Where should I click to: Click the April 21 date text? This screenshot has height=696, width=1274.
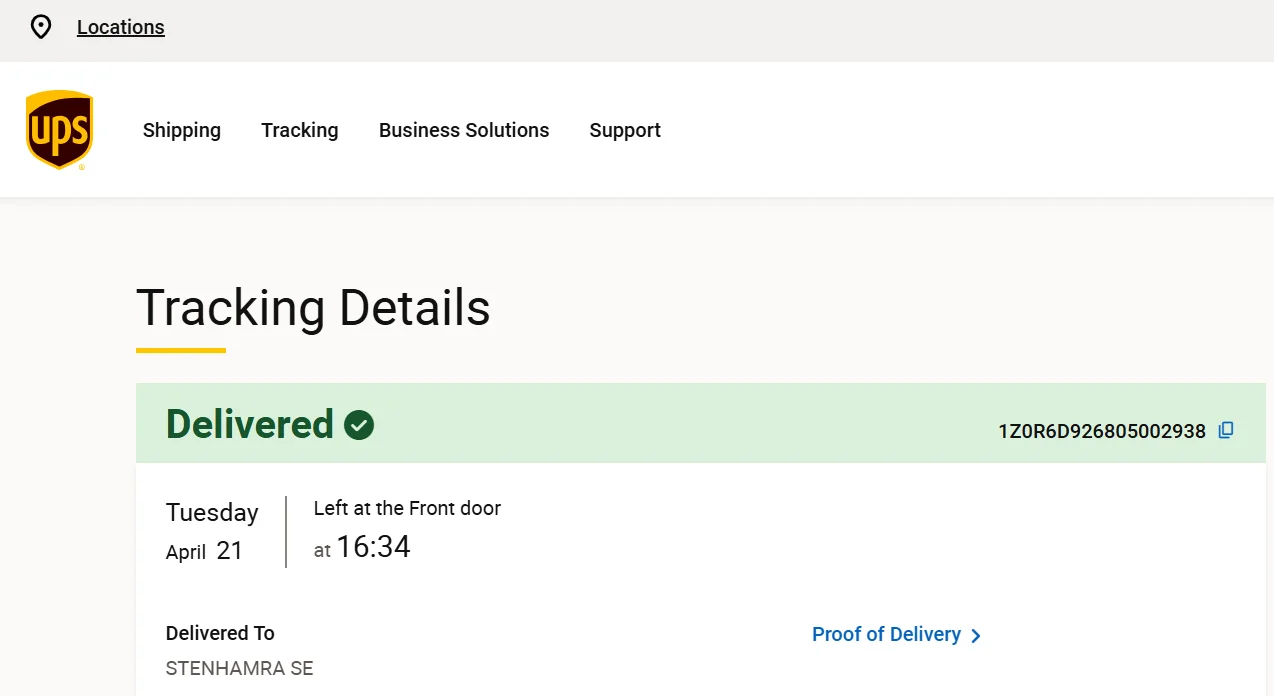[204, 551]
